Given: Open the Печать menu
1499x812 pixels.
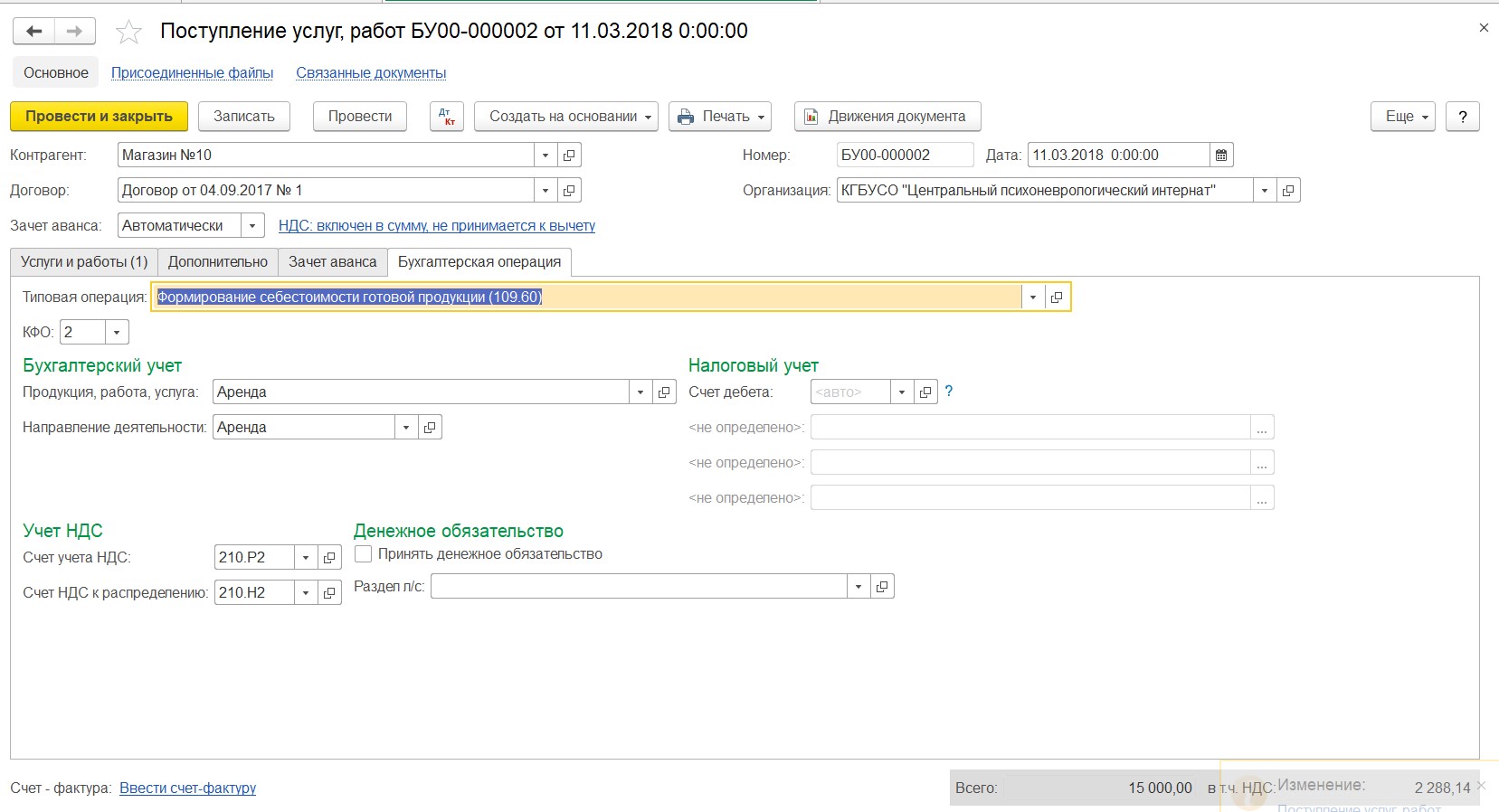Looking at the screenshot, I should (x=720, y=117).
